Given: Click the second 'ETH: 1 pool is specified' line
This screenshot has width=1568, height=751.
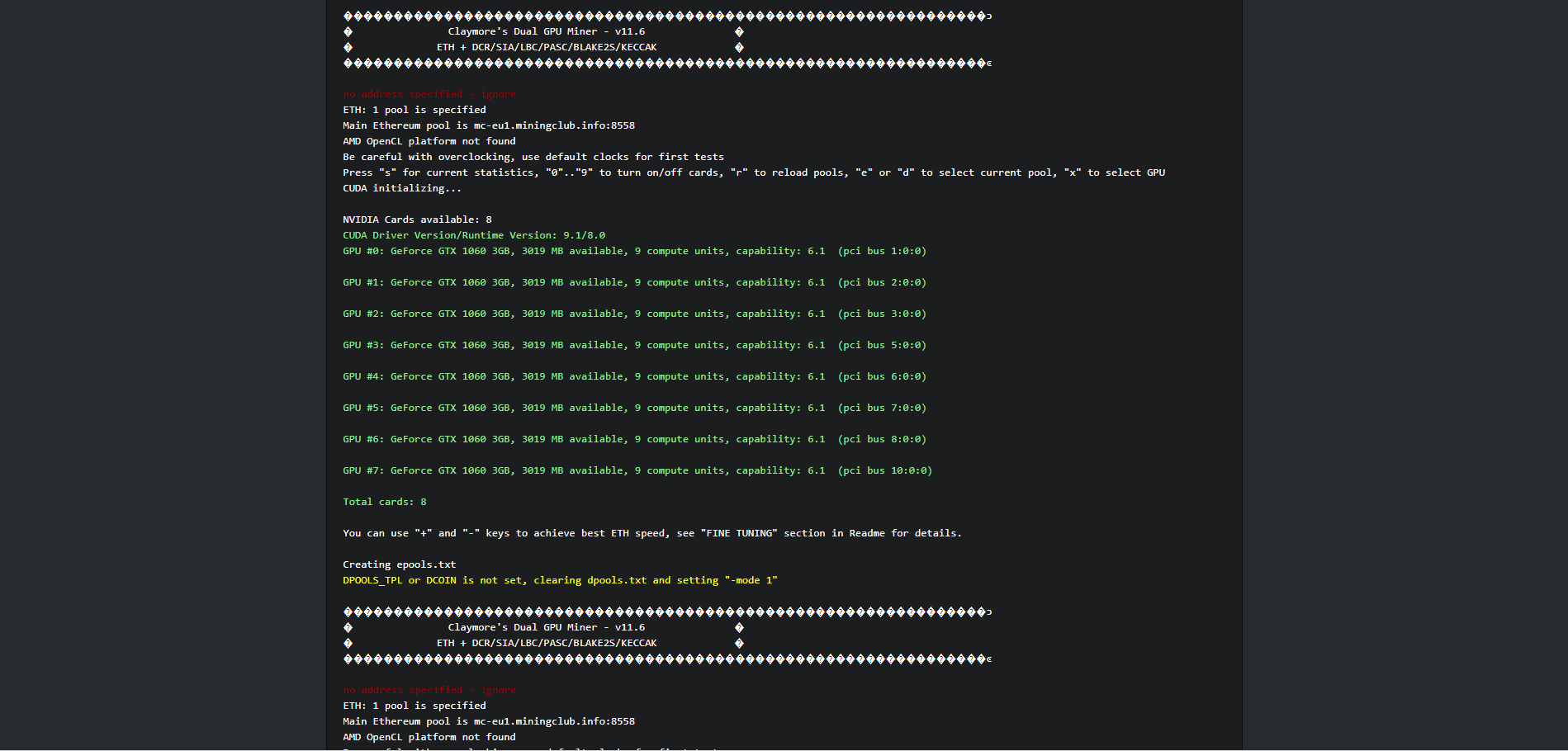Looking at the screenshot, I should tap(415, 706).
